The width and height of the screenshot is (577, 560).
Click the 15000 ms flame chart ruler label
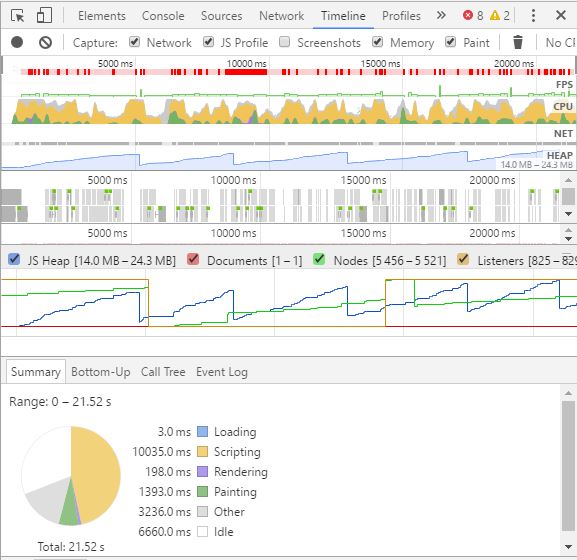coord(363,180)
